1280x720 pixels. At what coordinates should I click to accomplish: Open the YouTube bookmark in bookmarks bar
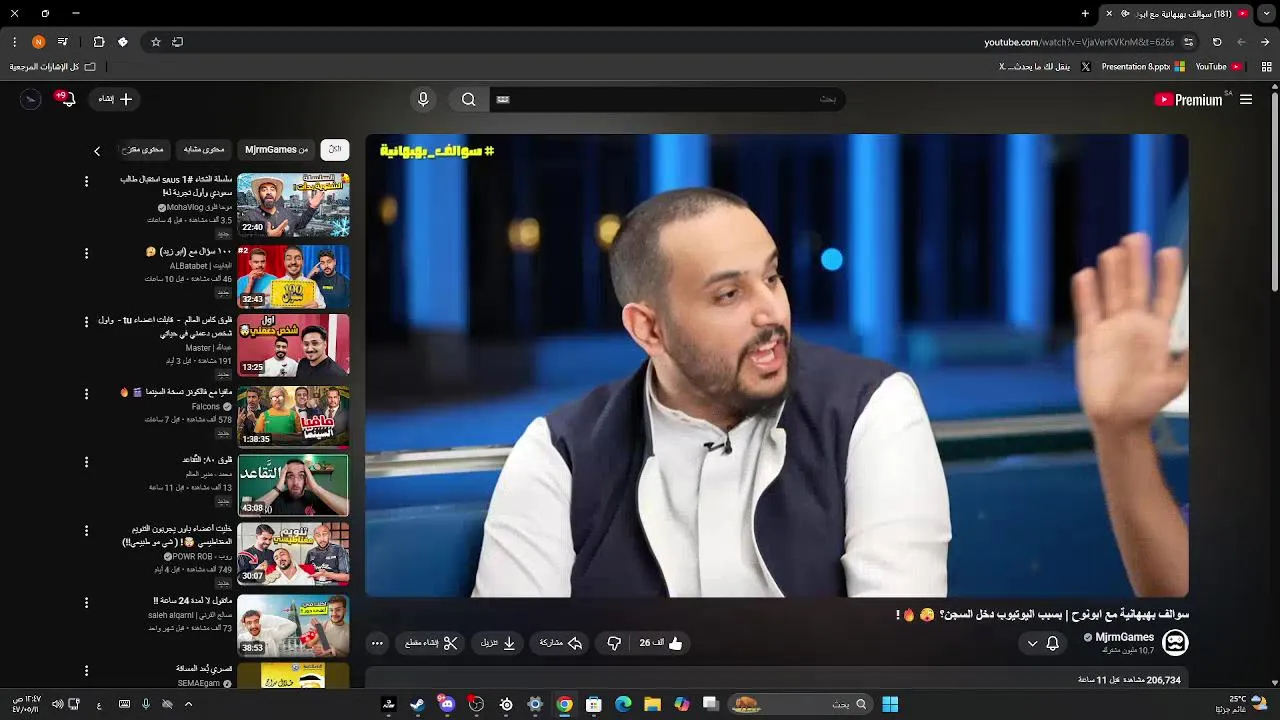[x=1218, y=67]
